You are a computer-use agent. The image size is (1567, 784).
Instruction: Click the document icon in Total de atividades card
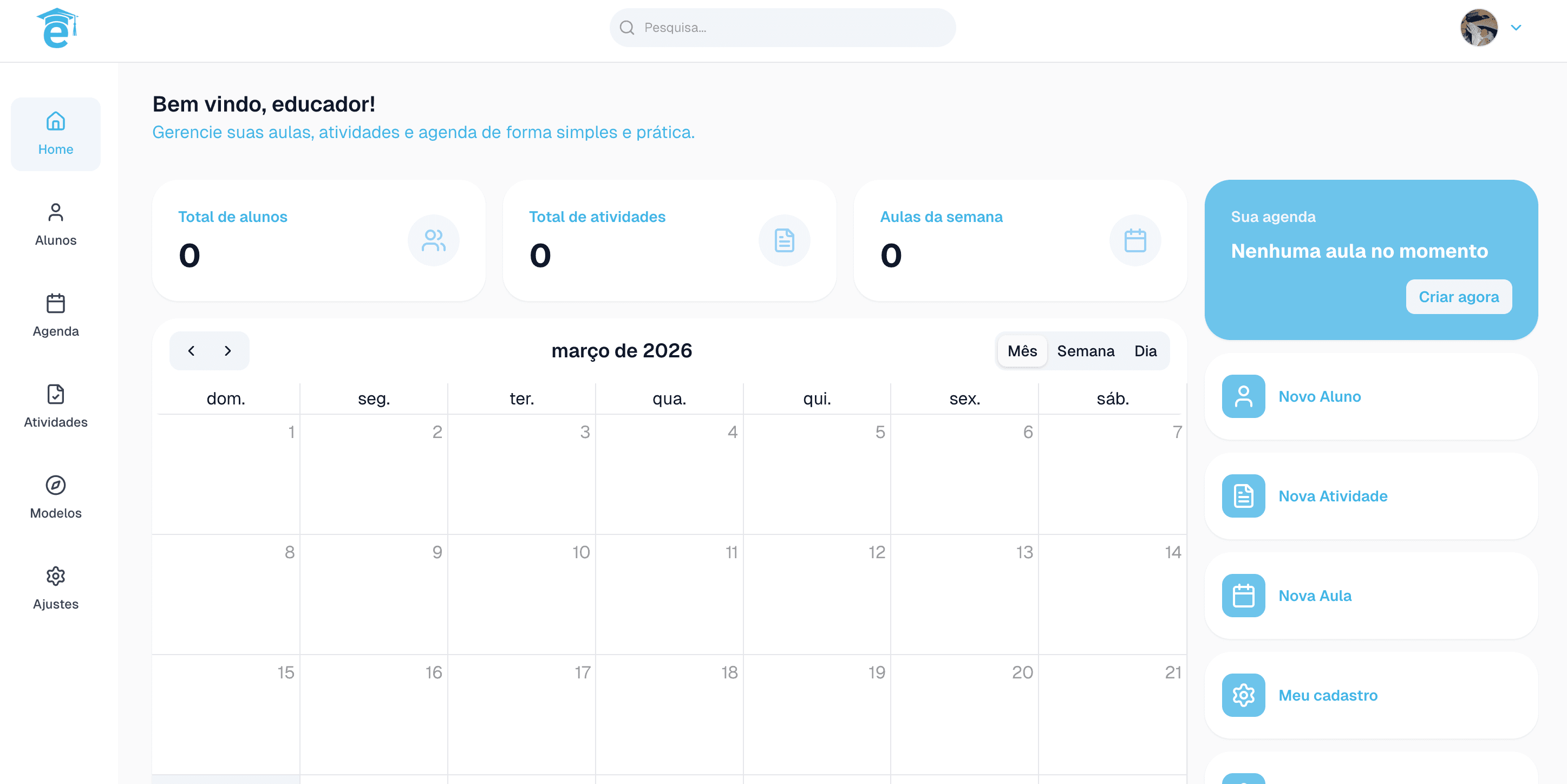click(784, 240)
